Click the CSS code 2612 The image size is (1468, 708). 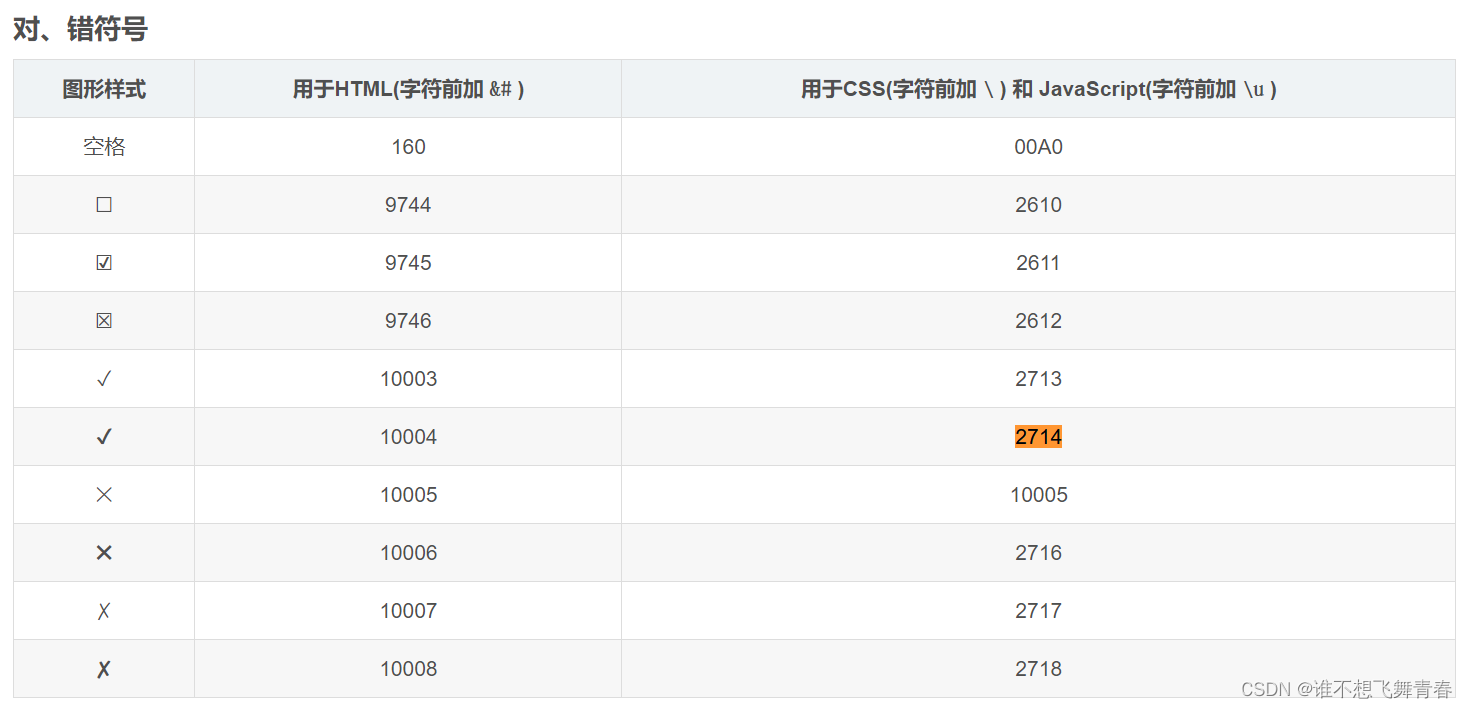(x=1038, y=321)
